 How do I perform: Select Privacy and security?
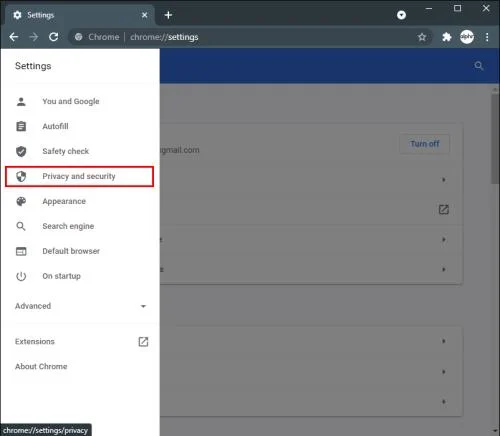tap(79, 176)
